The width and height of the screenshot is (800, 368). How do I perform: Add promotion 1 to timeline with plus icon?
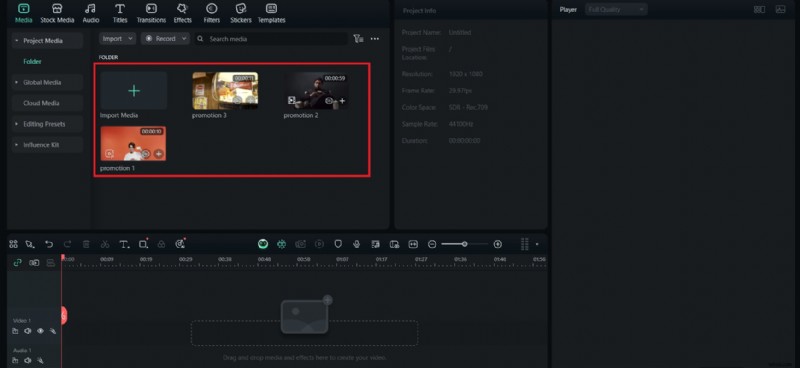[159, 154]
